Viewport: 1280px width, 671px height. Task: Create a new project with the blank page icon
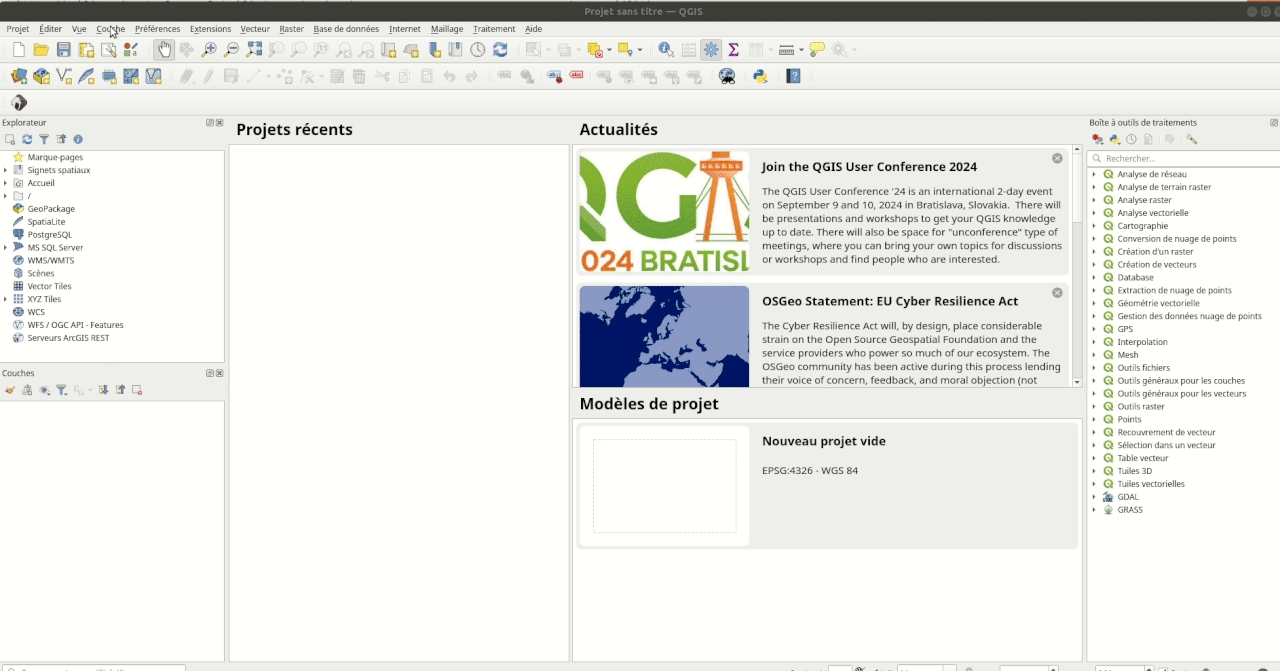[x=18, y=50]
